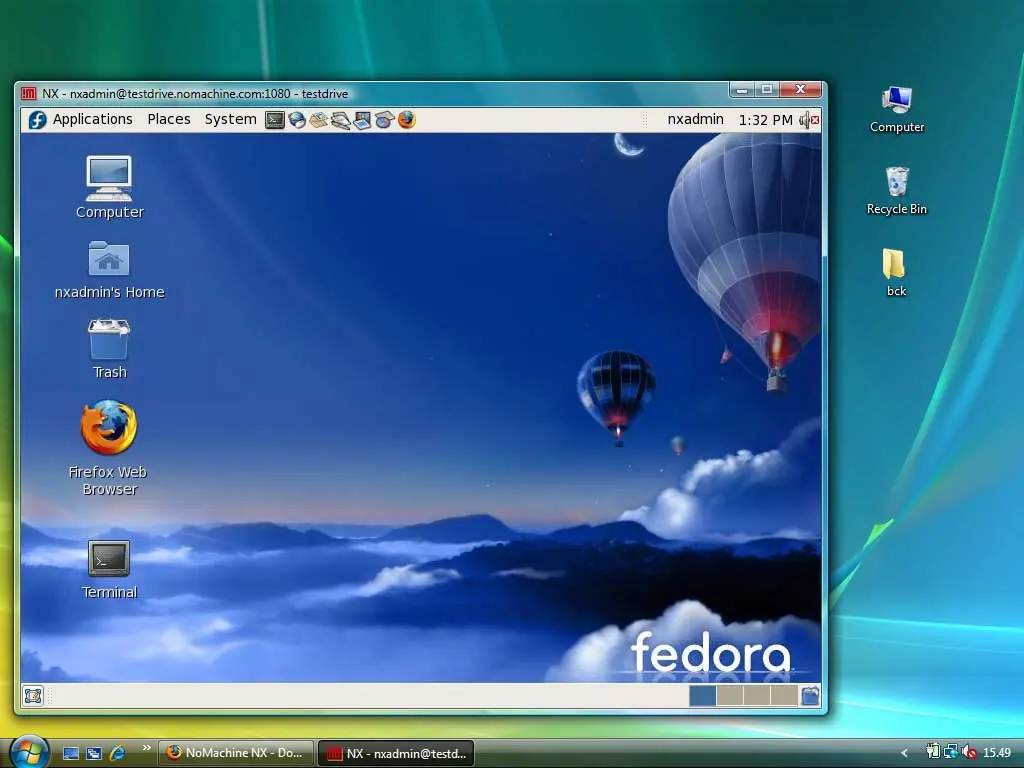Open the word processor launcher in the panel

coord(340,120)
